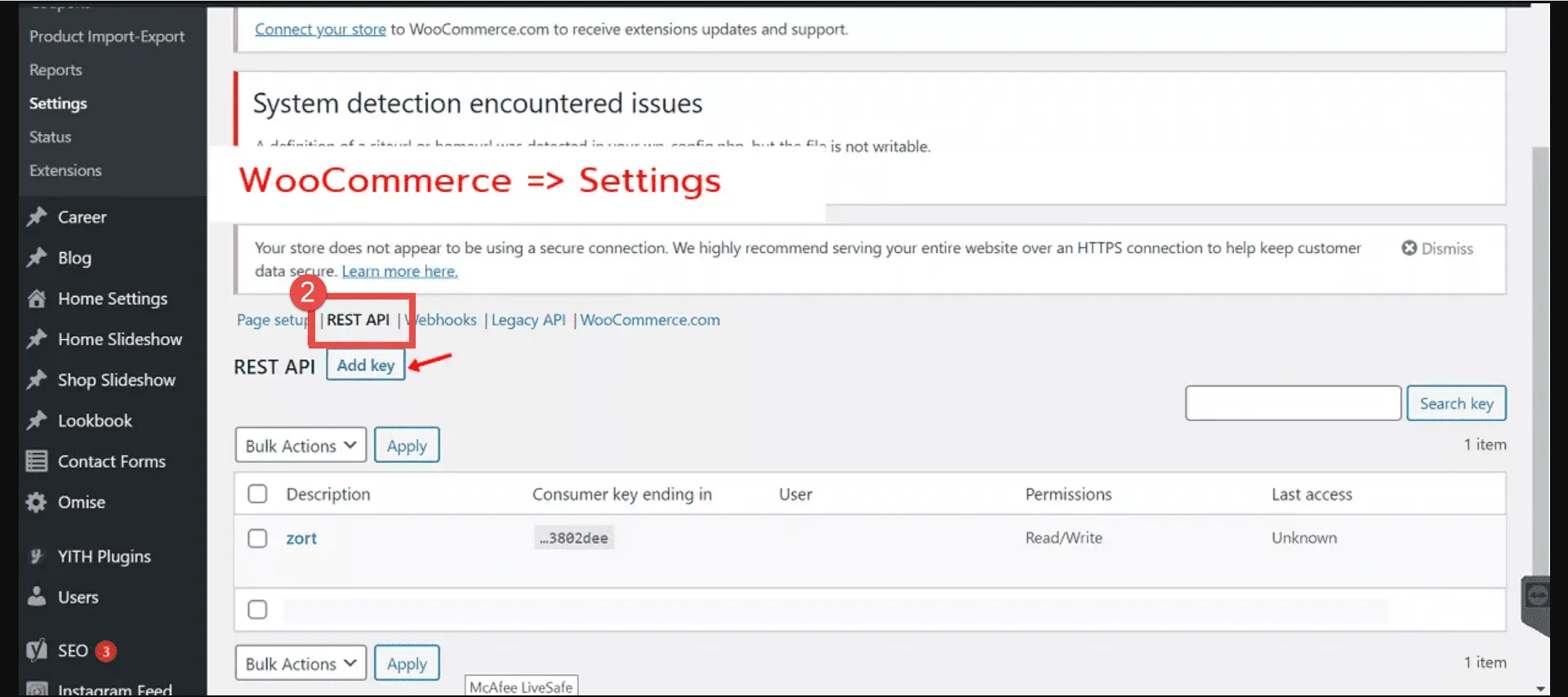Click the Home Settings house icon
This screenshot has width=1568, height=697.
(37, 299)
